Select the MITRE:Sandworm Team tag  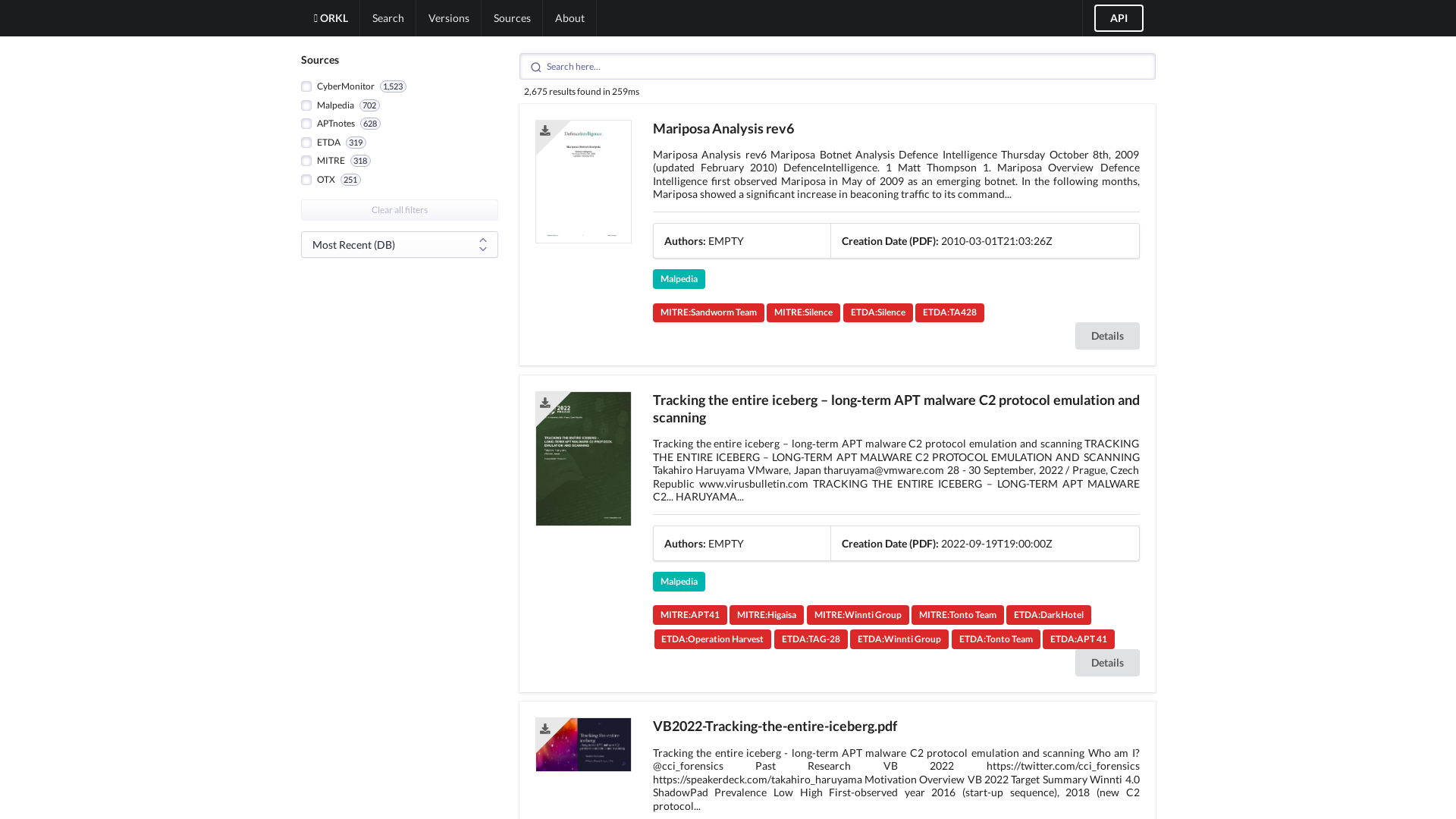[708, 312]
